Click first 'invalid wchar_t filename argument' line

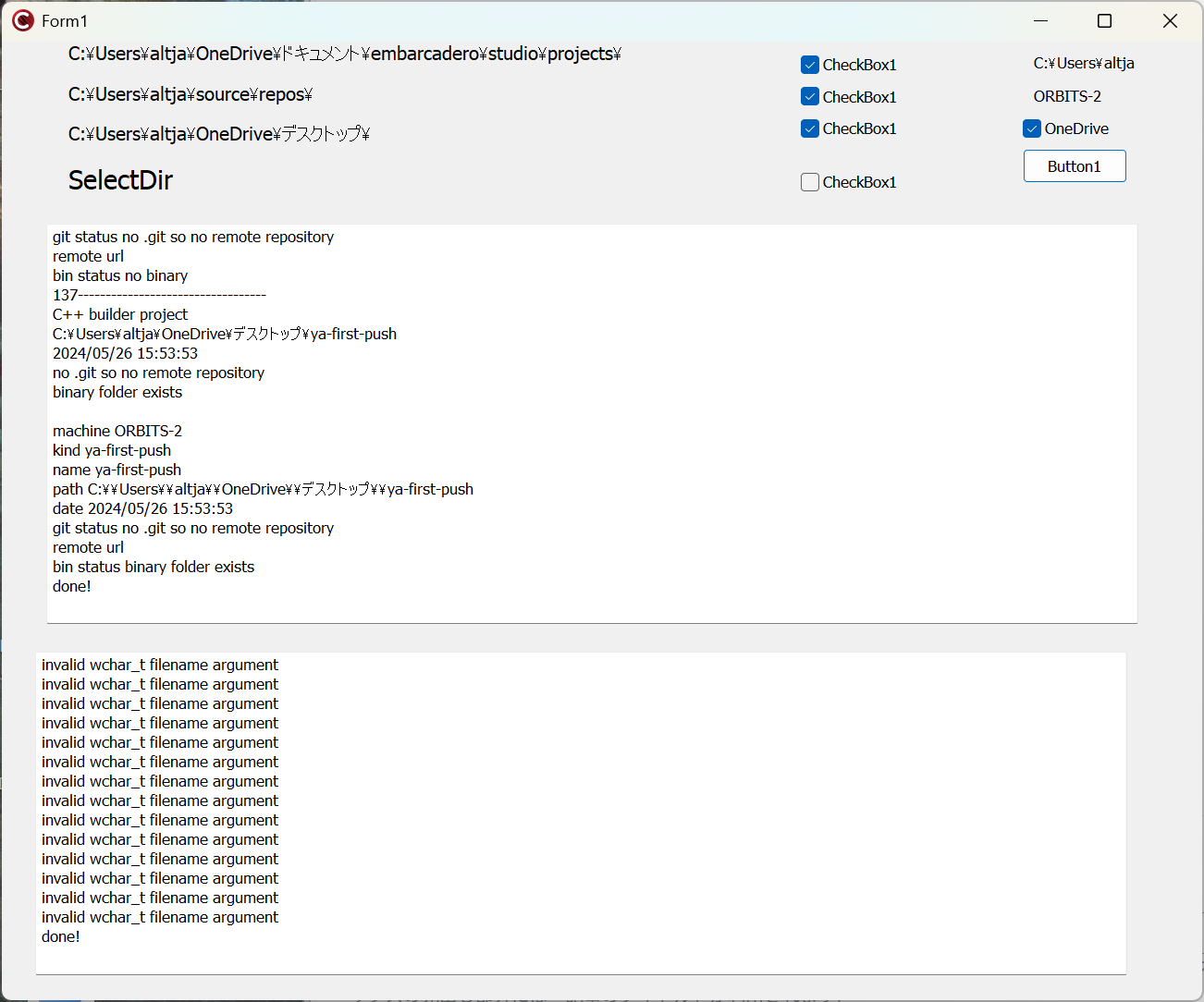click(160, 665)
